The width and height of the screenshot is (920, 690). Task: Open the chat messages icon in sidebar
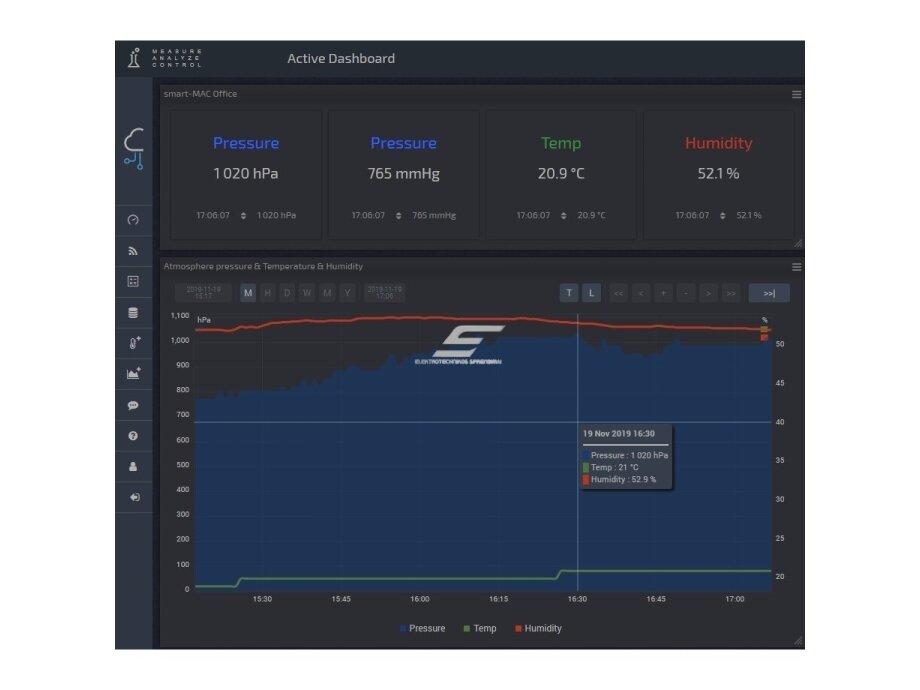coord(133,405)
